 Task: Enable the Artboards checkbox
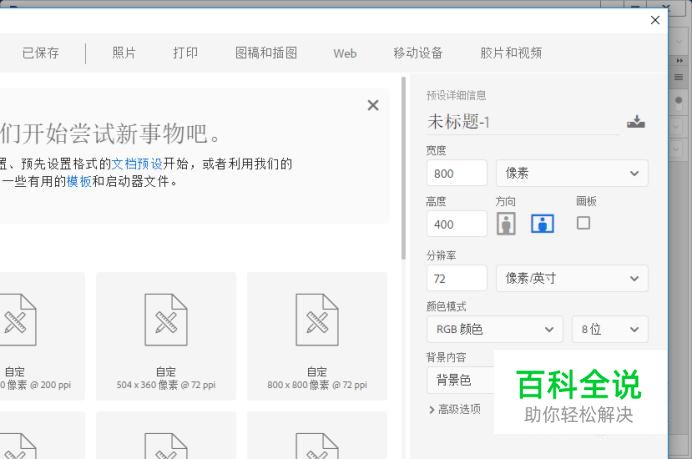point(583,223)
